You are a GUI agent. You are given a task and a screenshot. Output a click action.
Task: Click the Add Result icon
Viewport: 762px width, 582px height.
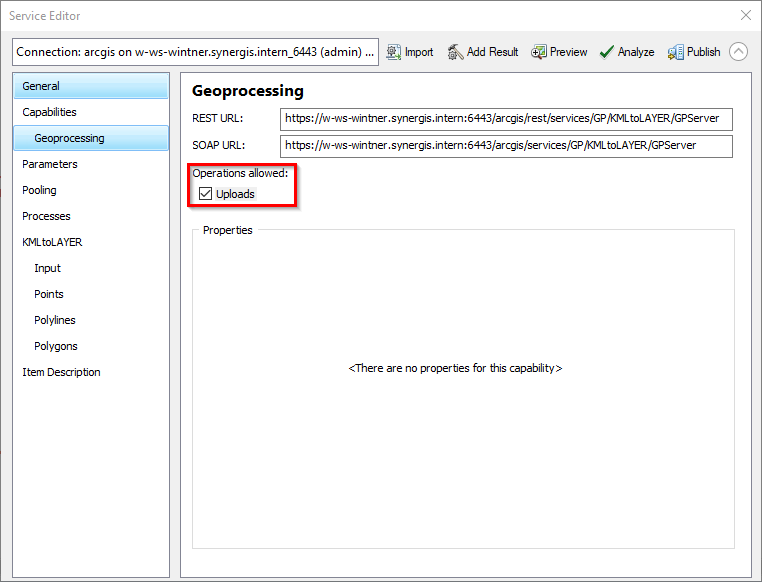(x=456, y=52)
